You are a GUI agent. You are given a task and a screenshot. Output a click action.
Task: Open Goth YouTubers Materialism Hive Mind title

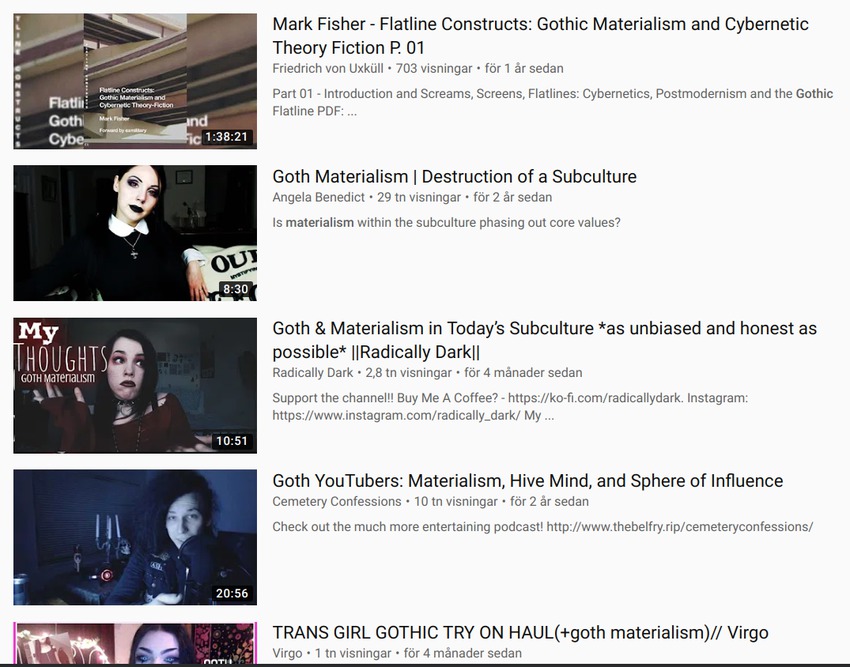pyautogui.click(x=527, y=481)
